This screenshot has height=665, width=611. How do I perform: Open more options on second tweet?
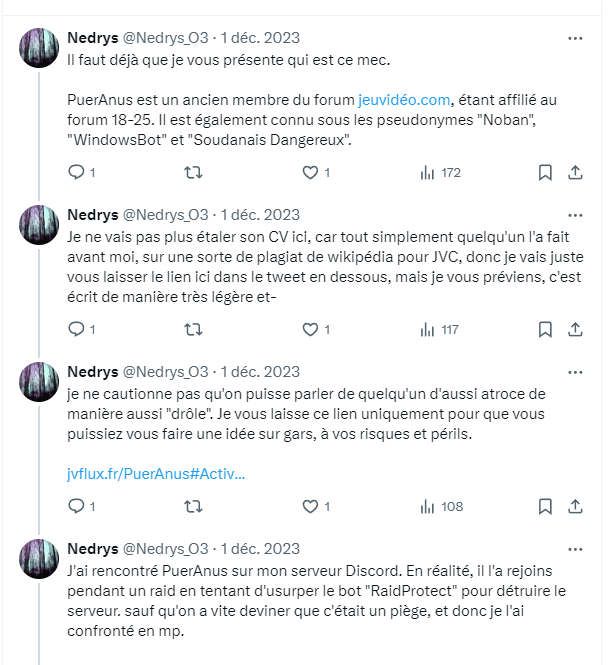pos(575,215)
